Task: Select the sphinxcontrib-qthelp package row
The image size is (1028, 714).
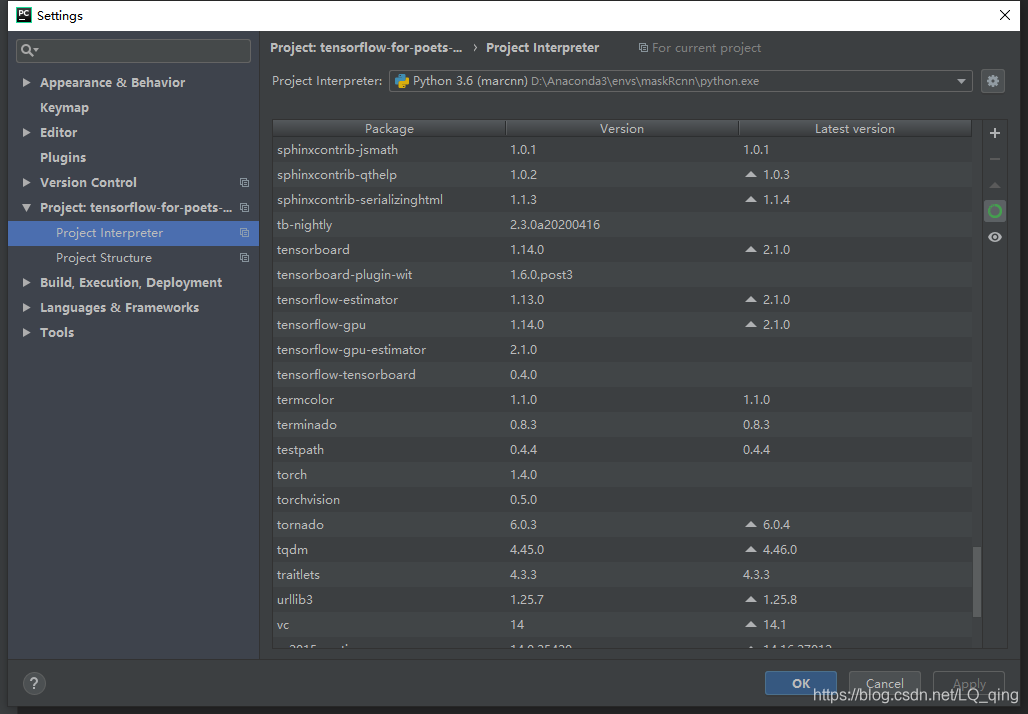Action: (622, 175)
